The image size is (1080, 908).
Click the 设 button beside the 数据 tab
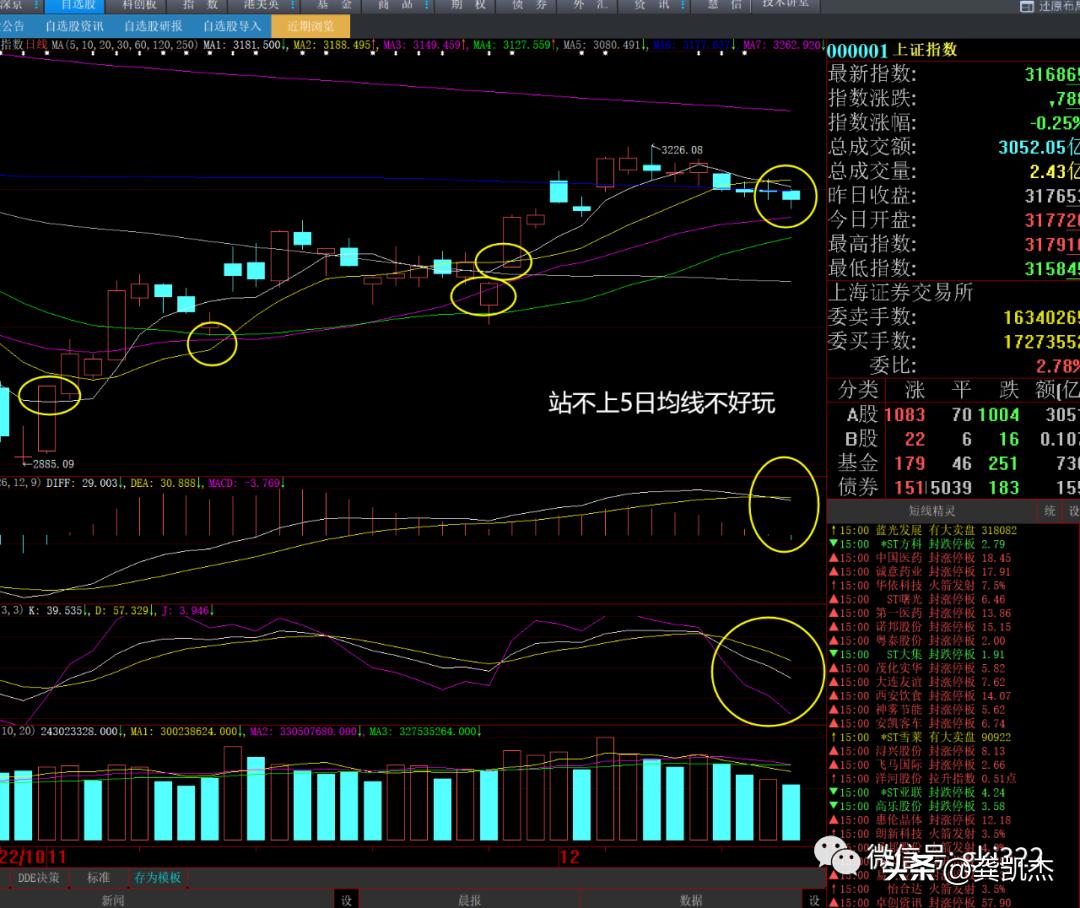coord(814,900)
